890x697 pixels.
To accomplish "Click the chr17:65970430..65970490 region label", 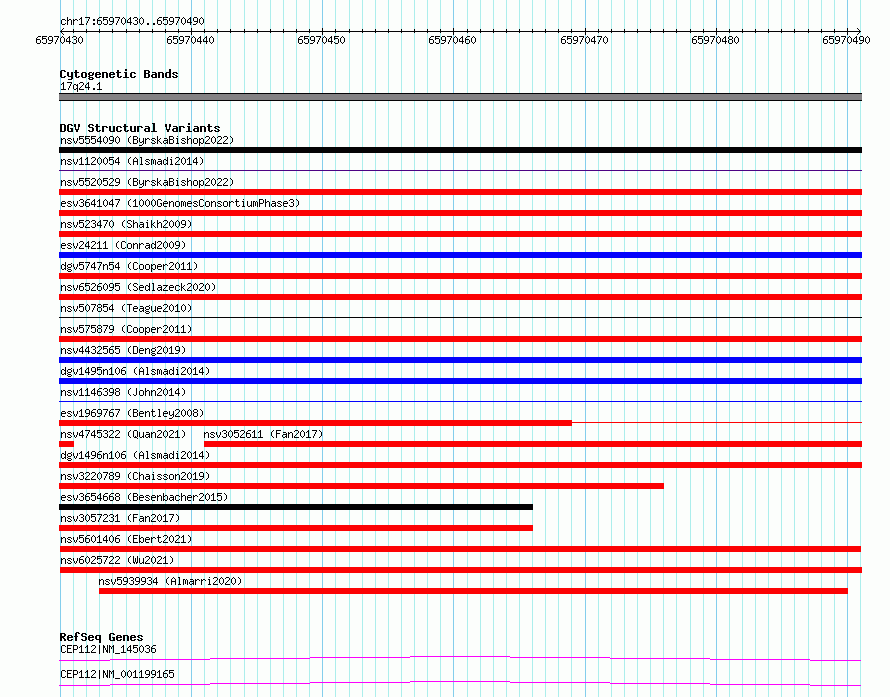I will pos(132,21).
